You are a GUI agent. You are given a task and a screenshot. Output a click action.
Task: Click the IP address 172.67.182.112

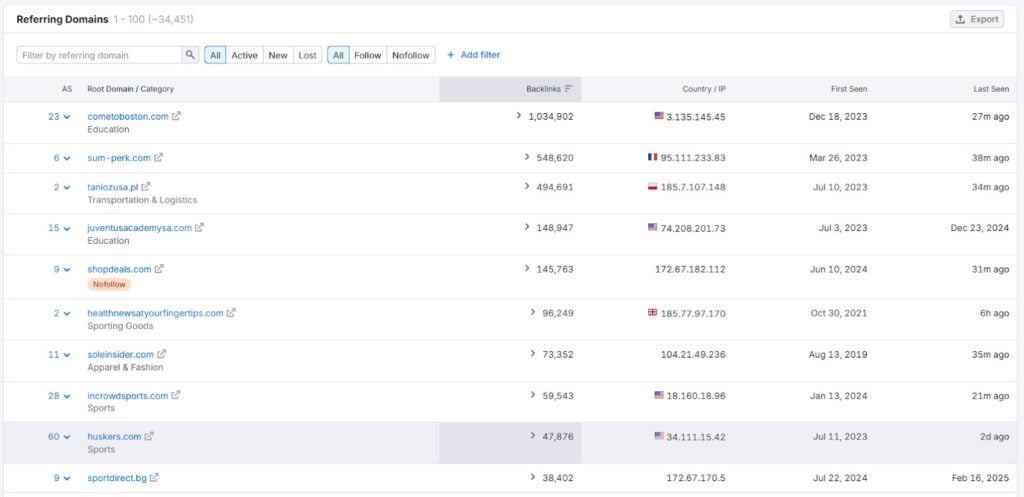690,269
